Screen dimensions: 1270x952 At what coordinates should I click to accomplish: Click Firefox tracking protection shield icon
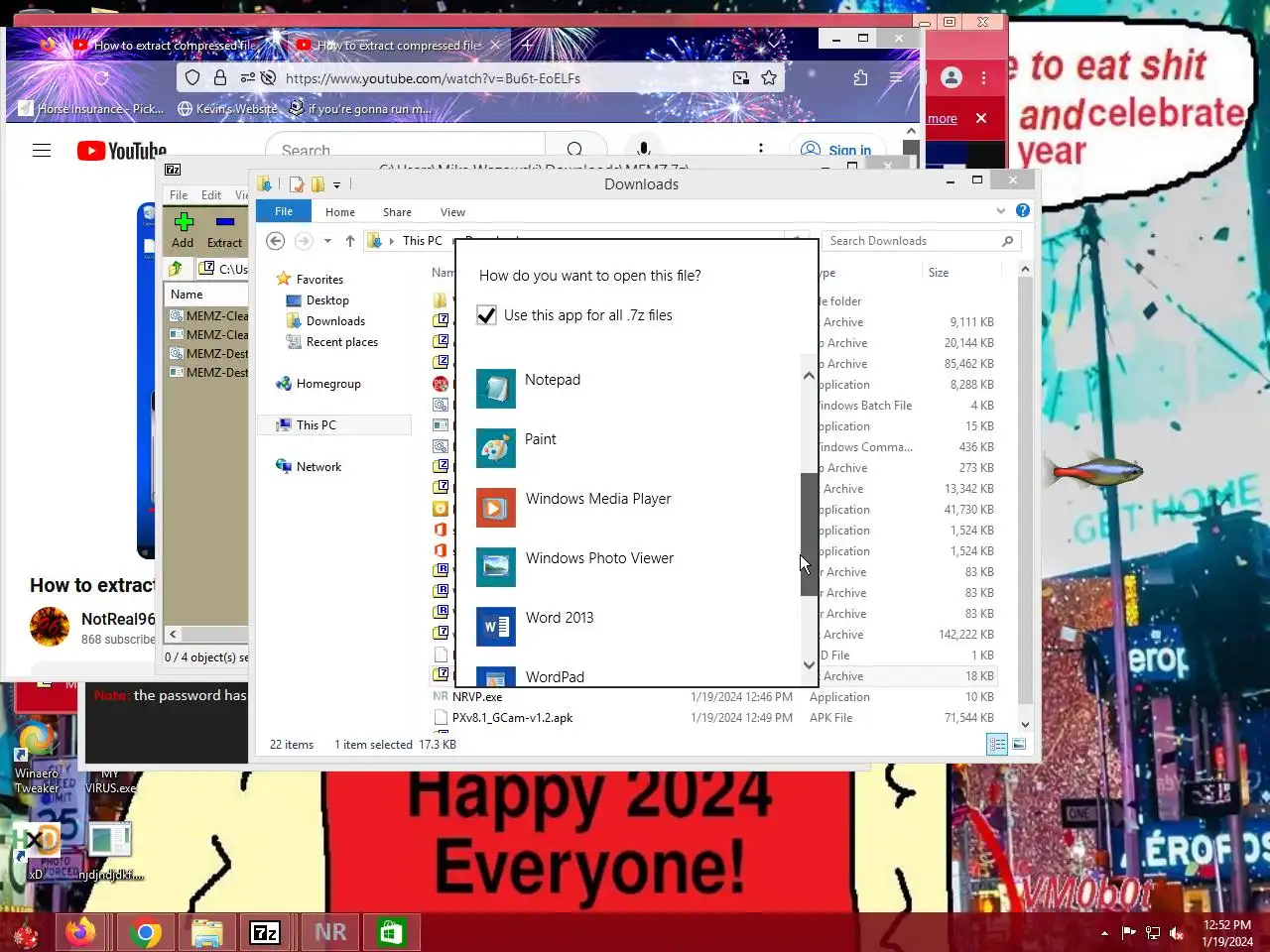pos(192,77)
